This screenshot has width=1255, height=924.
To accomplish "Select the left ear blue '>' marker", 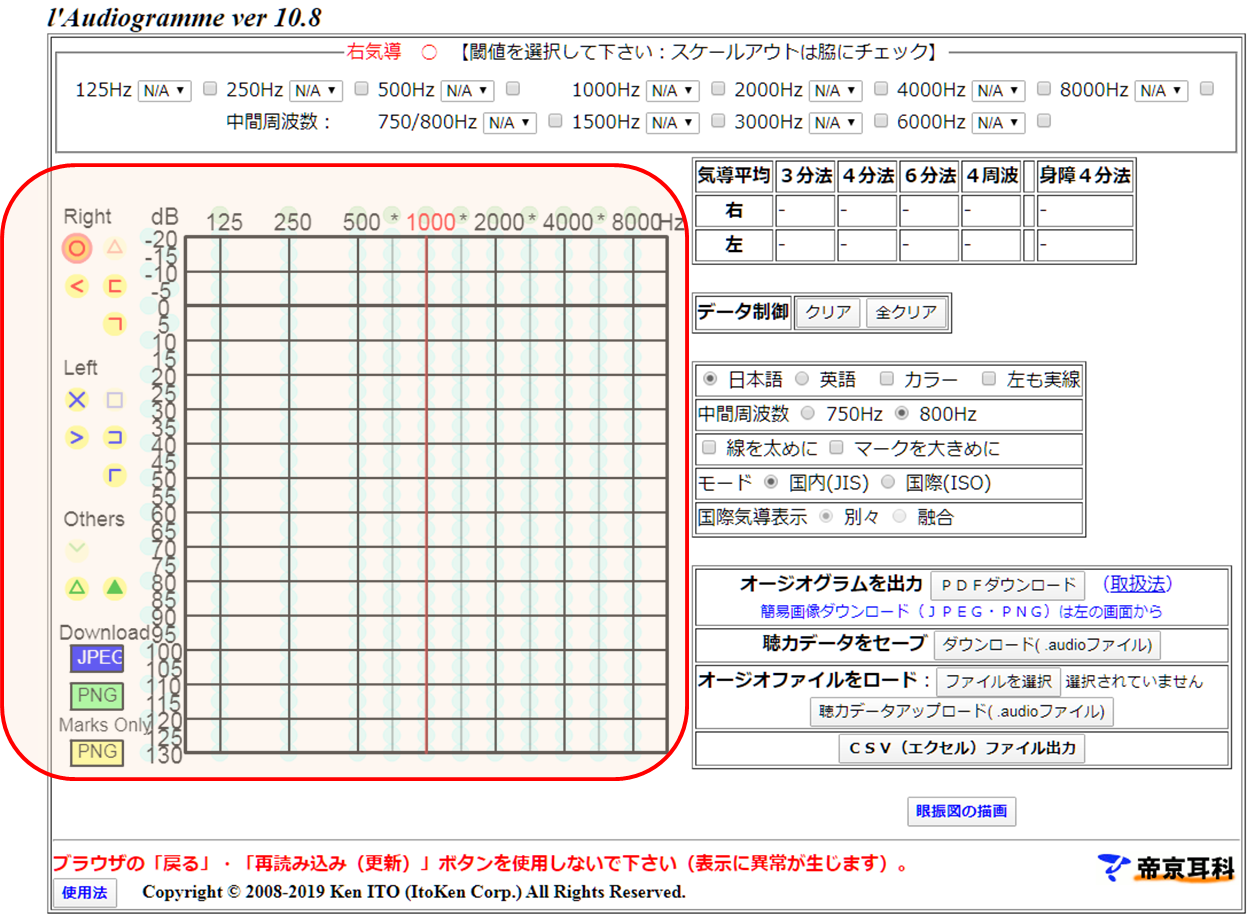I will coord(77,437).
